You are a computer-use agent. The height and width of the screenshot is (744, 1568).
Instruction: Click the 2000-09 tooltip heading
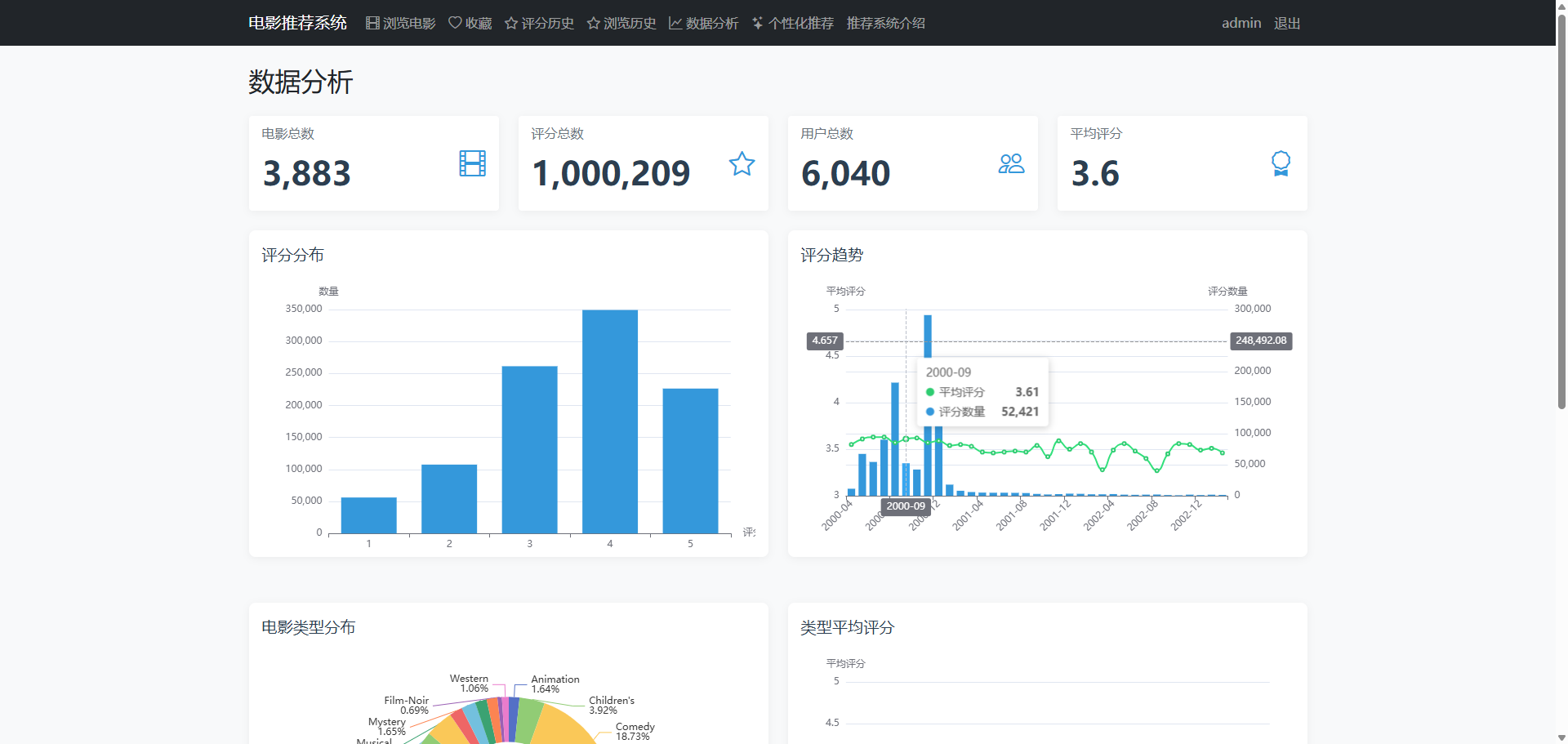click(x=949, y=372)
